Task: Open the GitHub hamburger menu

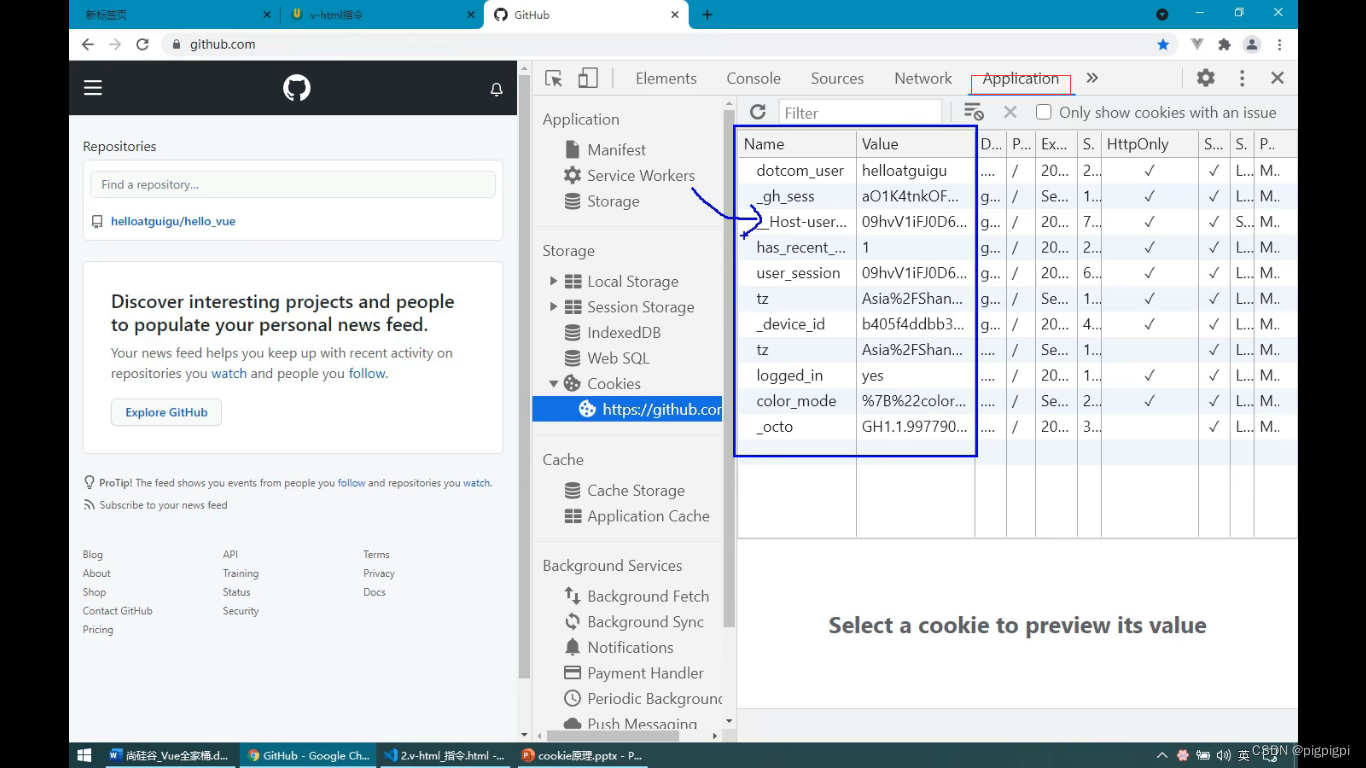Action: (93, 88)
